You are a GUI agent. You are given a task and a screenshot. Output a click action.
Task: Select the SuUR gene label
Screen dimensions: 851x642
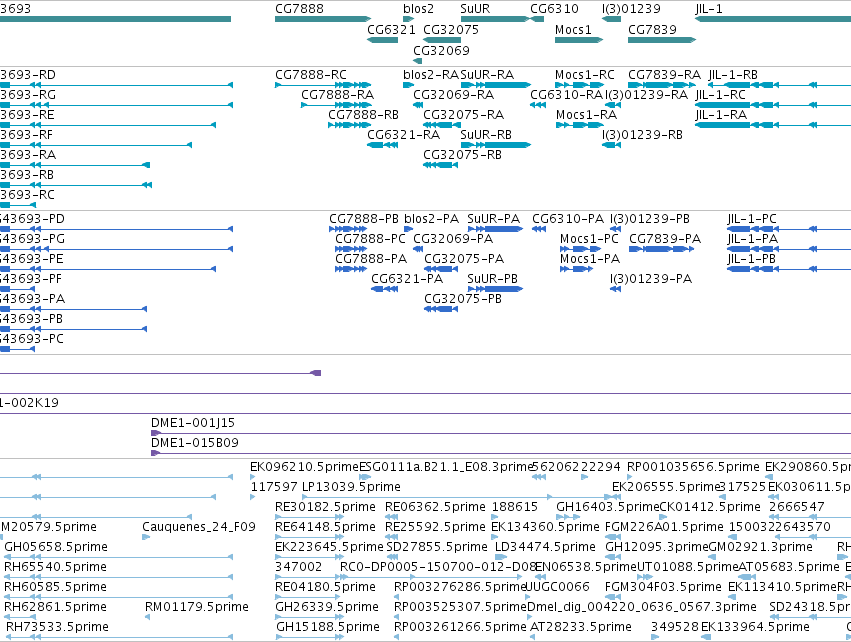[475, 9]
